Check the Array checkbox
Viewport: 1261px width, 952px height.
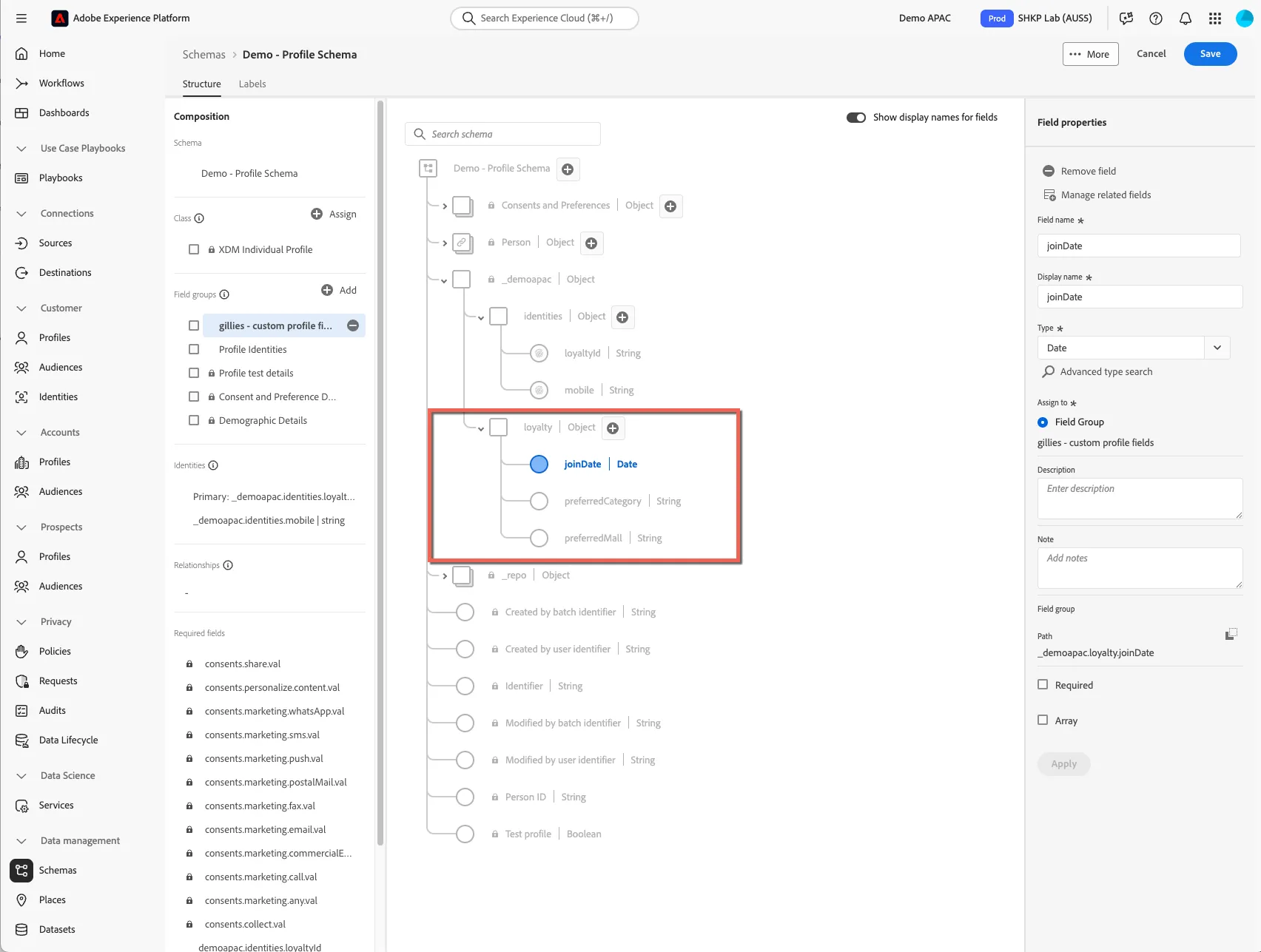pyautogui.click(x=1043, y=720)
